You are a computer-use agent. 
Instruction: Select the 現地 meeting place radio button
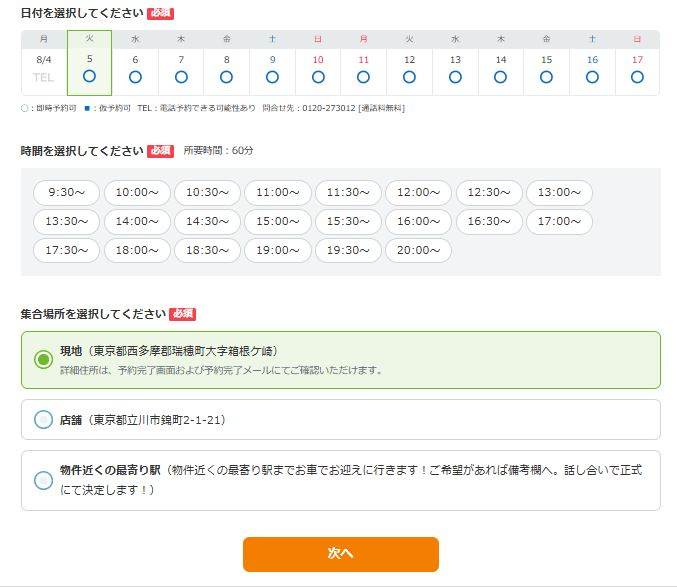[43, 360]
